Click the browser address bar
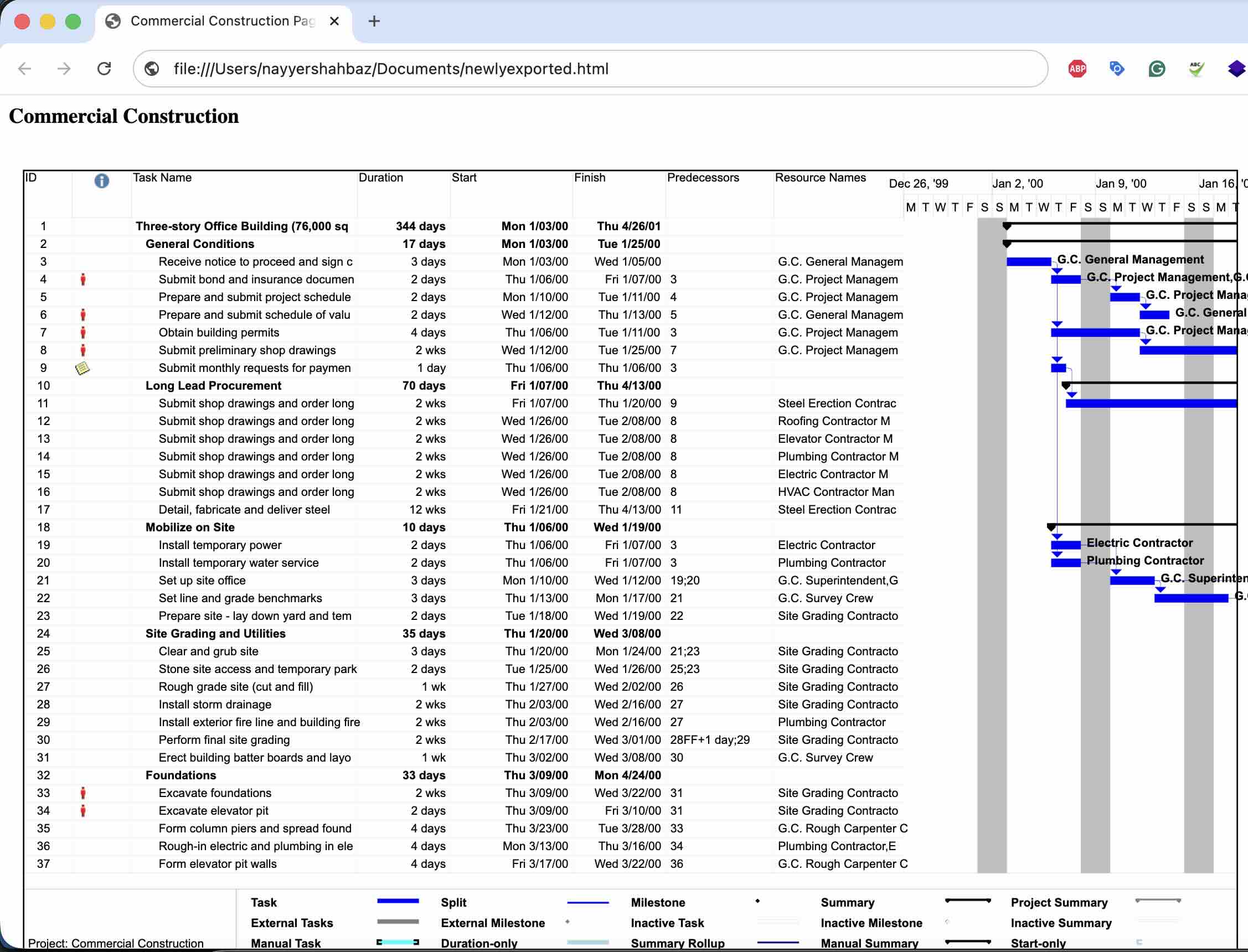Screen dimensions: 1248x952 tap(397, 69)
